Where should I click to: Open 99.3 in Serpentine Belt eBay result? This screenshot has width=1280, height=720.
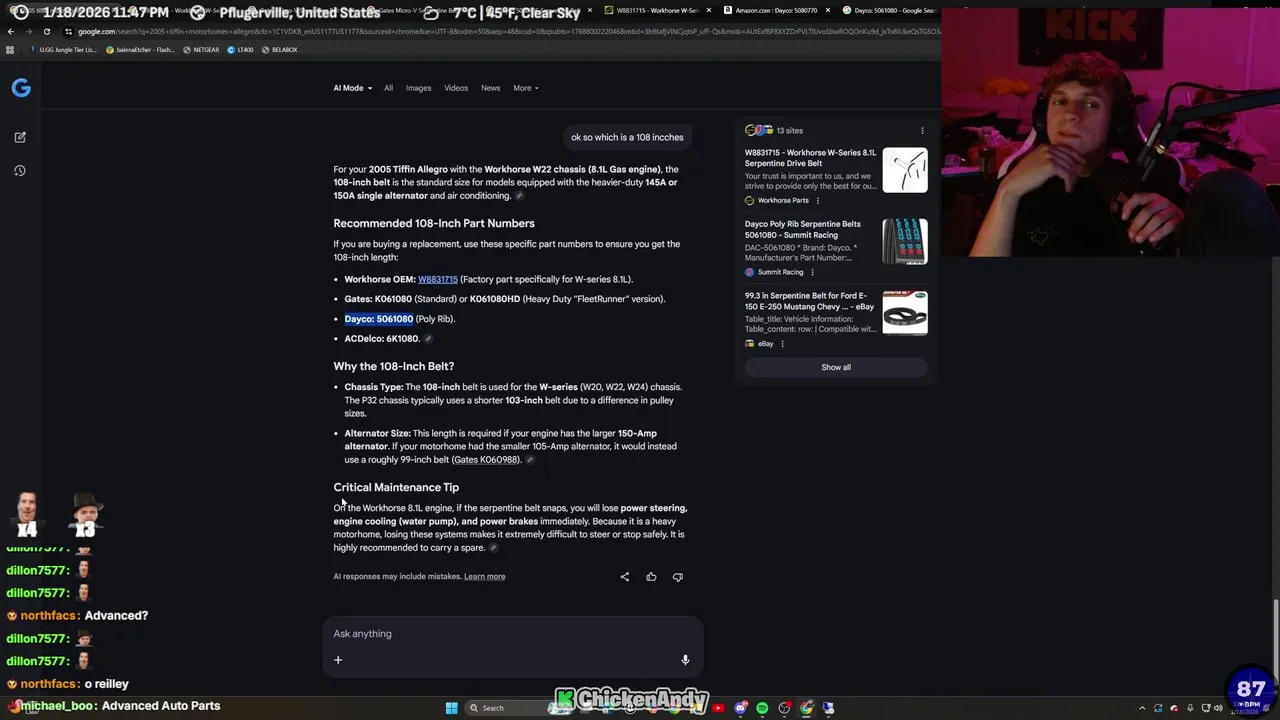809,301
